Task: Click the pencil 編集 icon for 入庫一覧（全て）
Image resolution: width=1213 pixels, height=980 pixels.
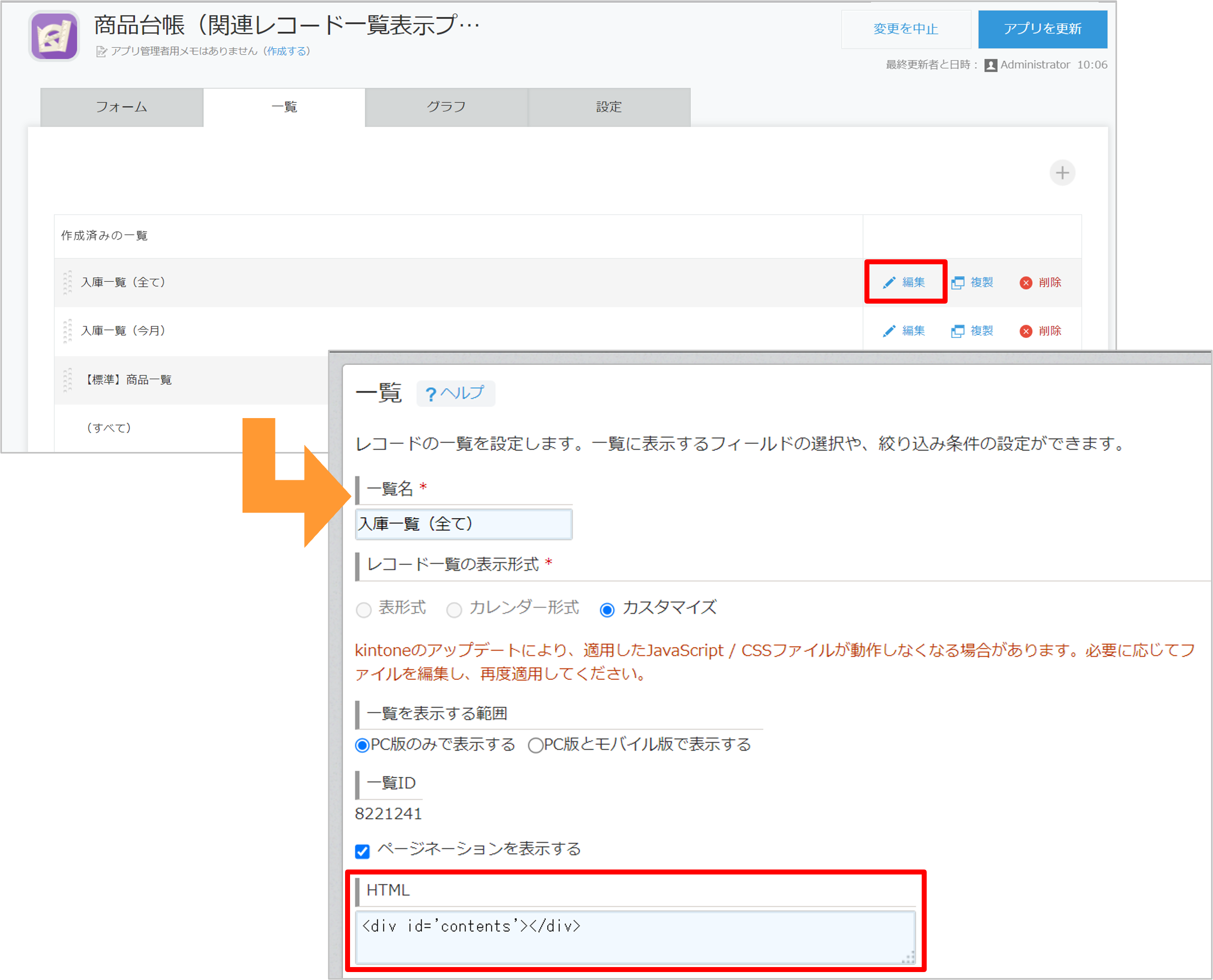Action: click(889, 283)
